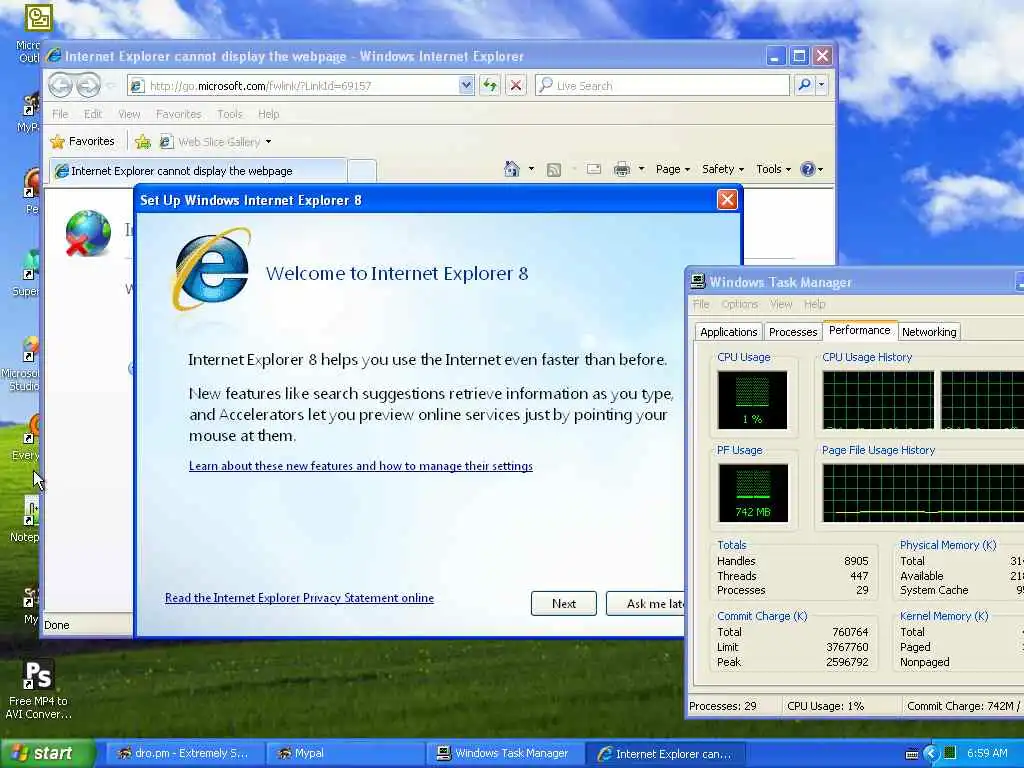The width and height of the screenshot is (1024, 768).
Task: Open the Task Manager Help menu
Action: [814, 304]
